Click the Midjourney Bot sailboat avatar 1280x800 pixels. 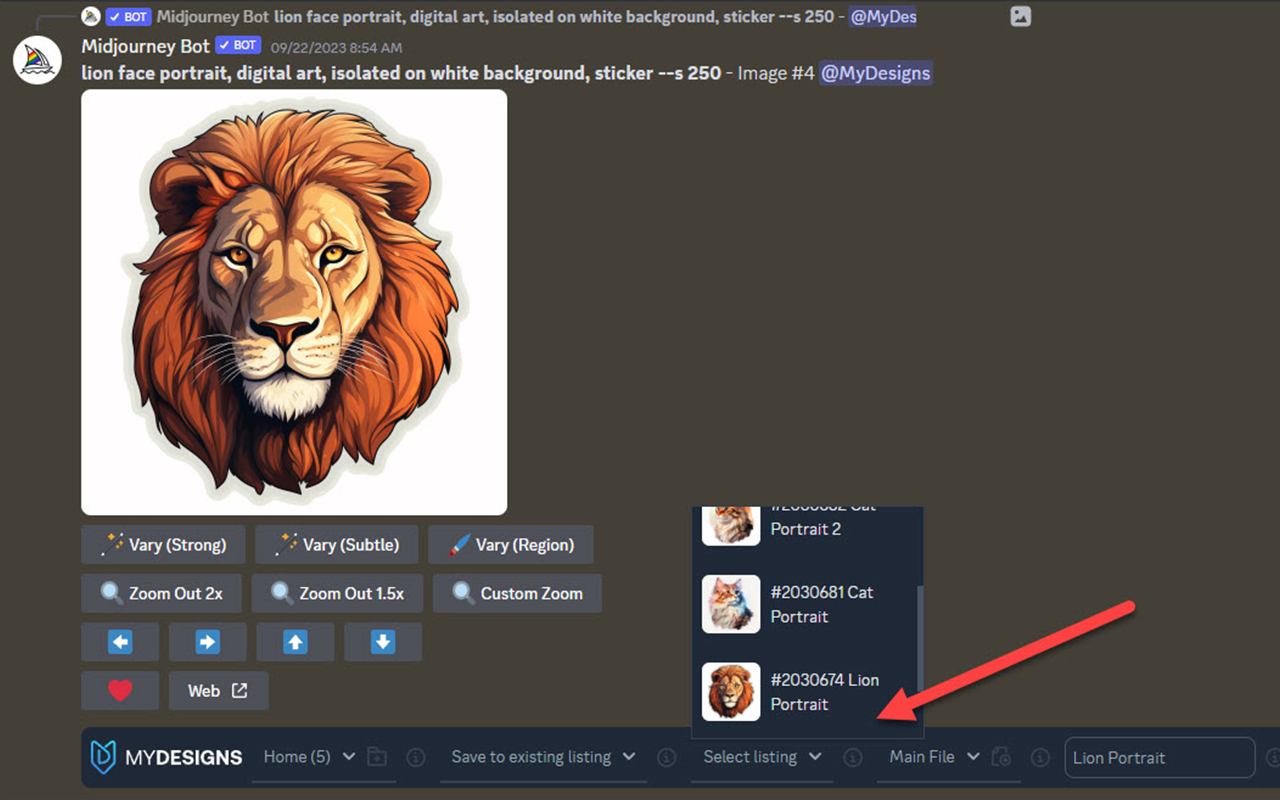(38, 59)
